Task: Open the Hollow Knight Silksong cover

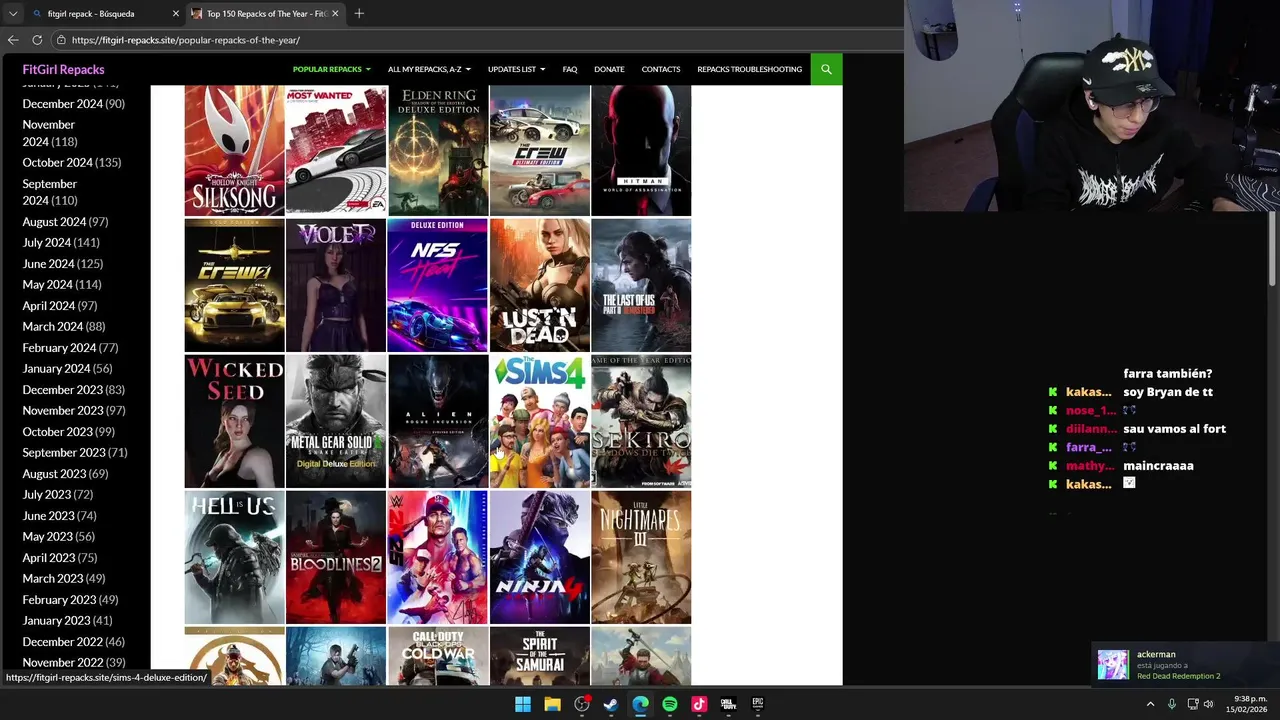Action: click(x=234, y=150)
